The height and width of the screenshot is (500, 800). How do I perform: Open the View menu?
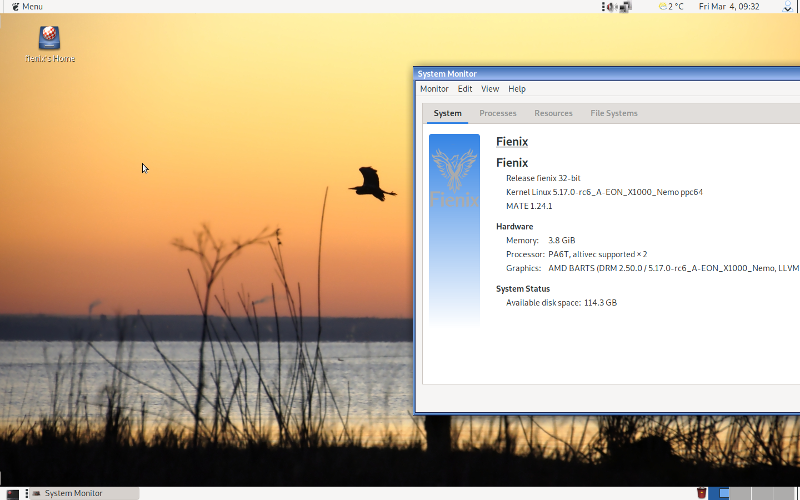pos(490,89)
